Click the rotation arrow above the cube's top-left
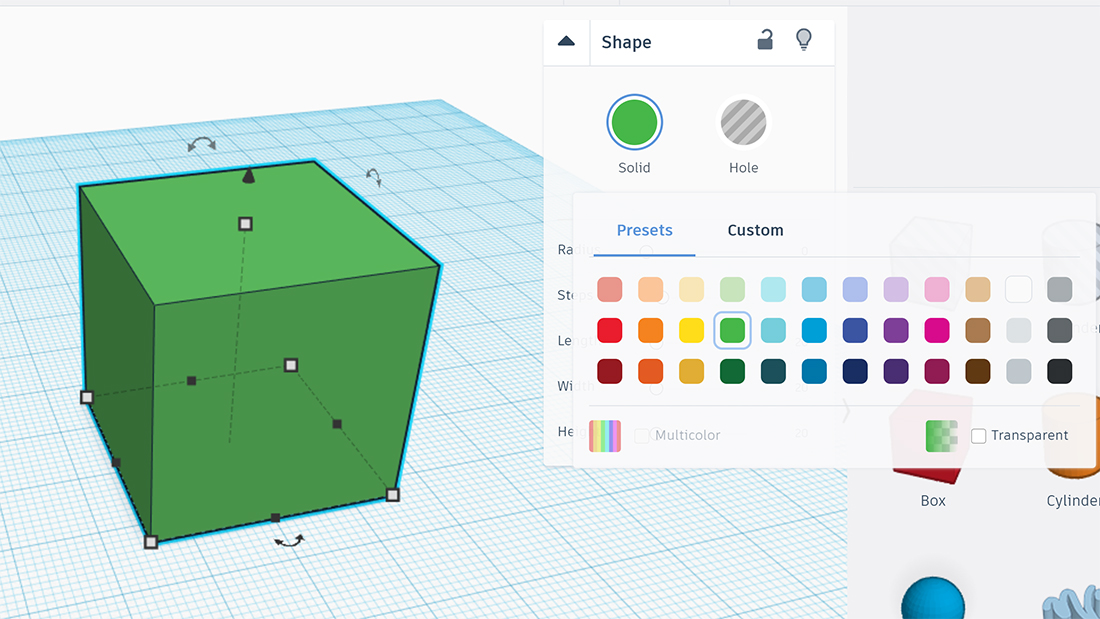This screenshot has height=619, width=1100. pos(202,145)
